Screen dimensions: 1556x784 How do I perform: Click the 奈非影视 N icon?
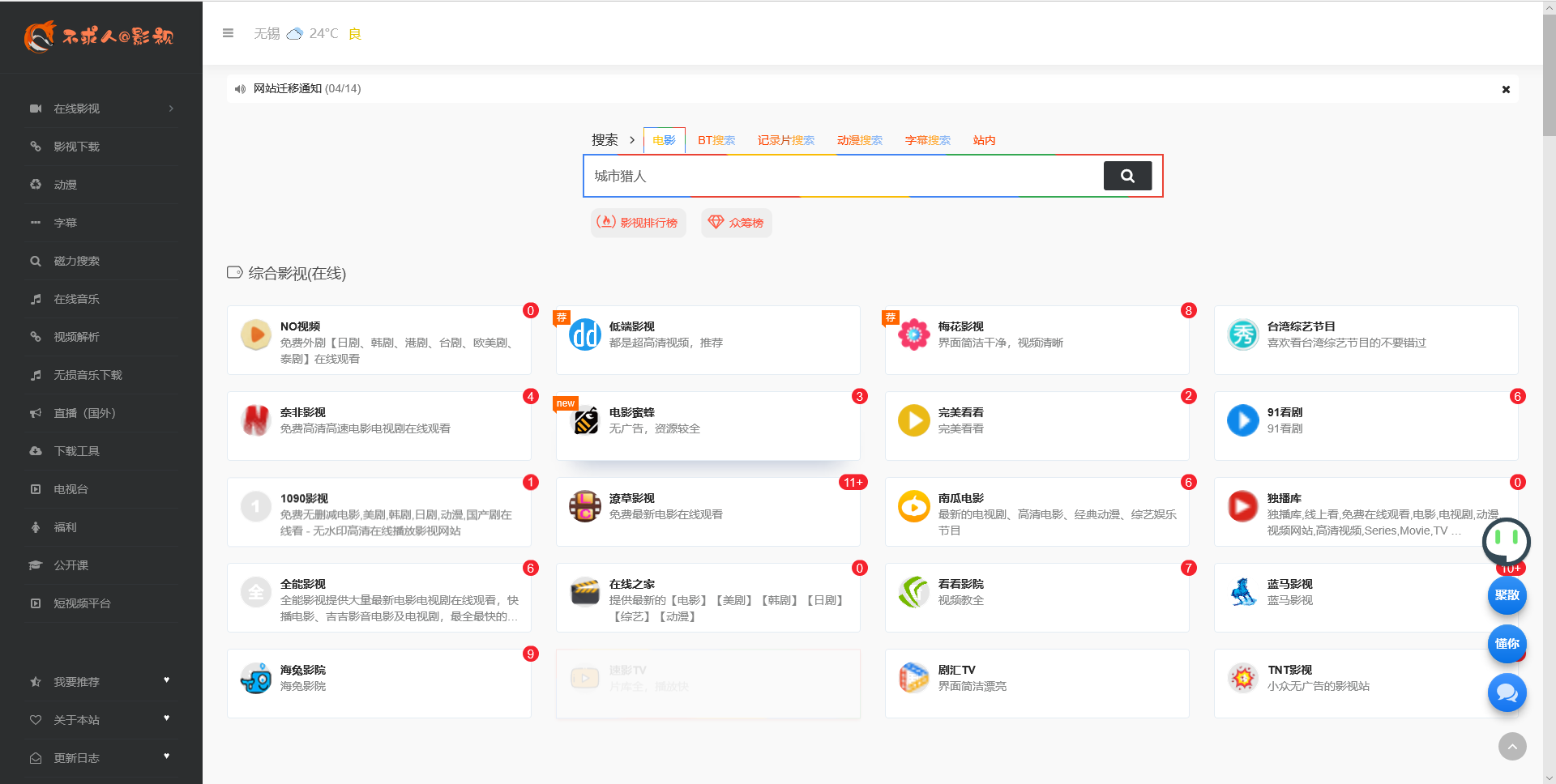coord(256,420)
